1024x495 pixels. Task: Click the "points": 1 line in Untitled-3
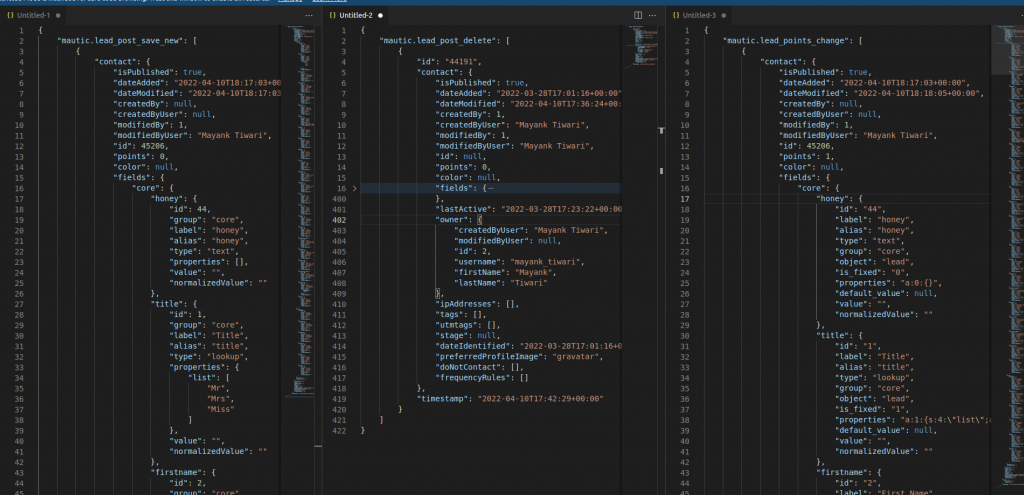(x=807, y=157)
